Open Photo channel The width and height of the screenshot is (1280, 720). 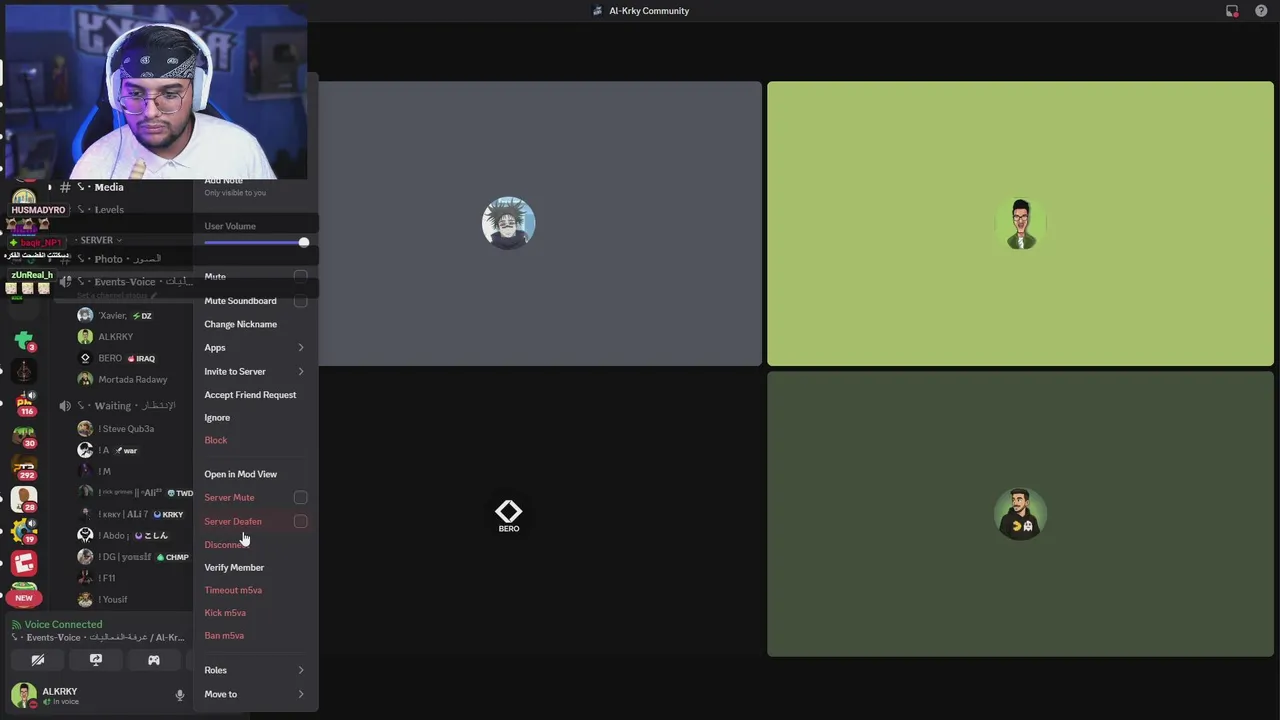[x=125, y=259]
